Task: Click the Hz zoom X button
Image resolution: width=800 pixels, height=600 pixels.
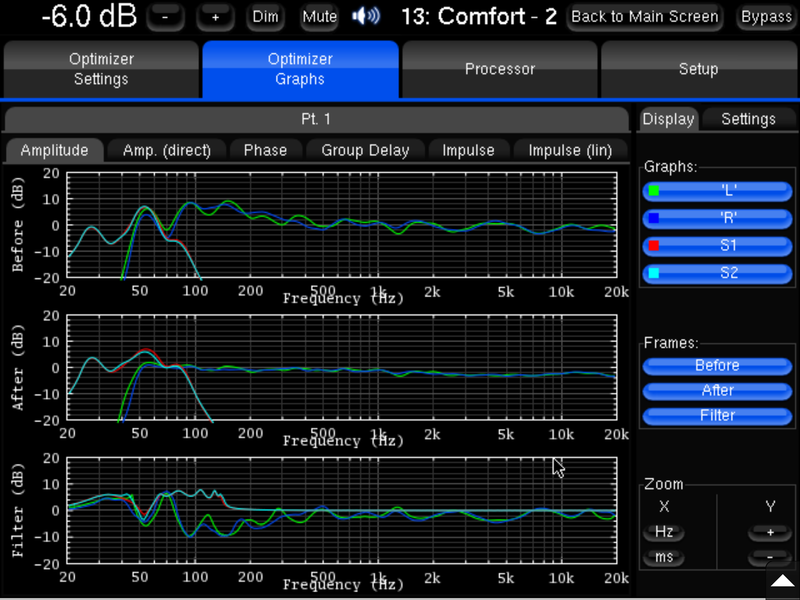Action: [x=664, y=532]
